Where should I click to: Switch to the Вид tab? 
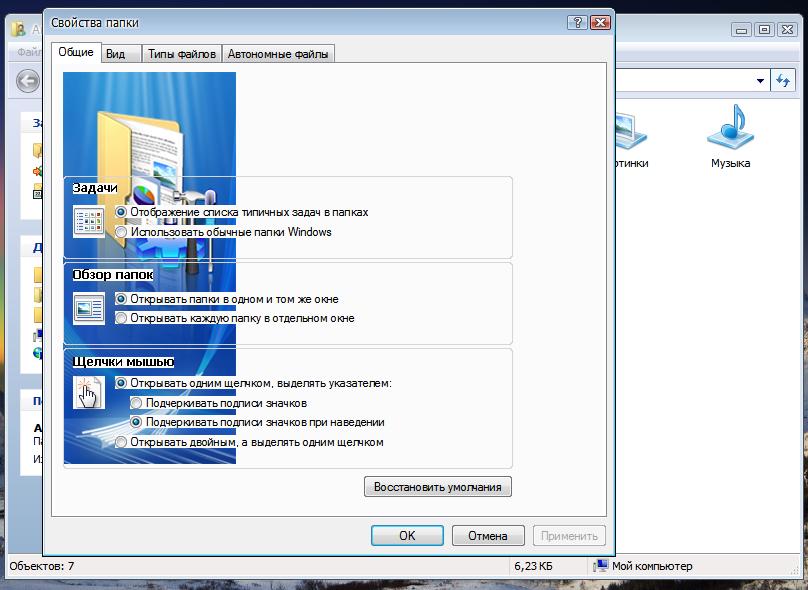tap(116, 54)
